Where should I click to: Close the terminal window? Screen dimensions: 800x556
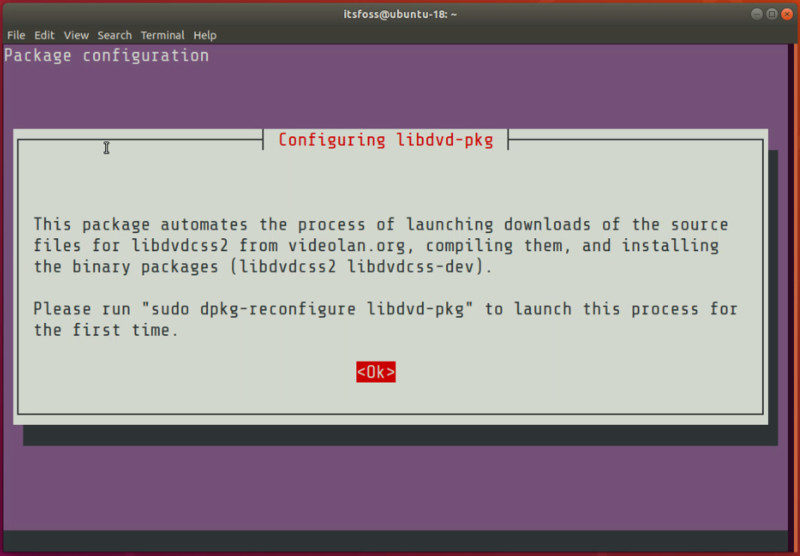[x=787, y=14]
